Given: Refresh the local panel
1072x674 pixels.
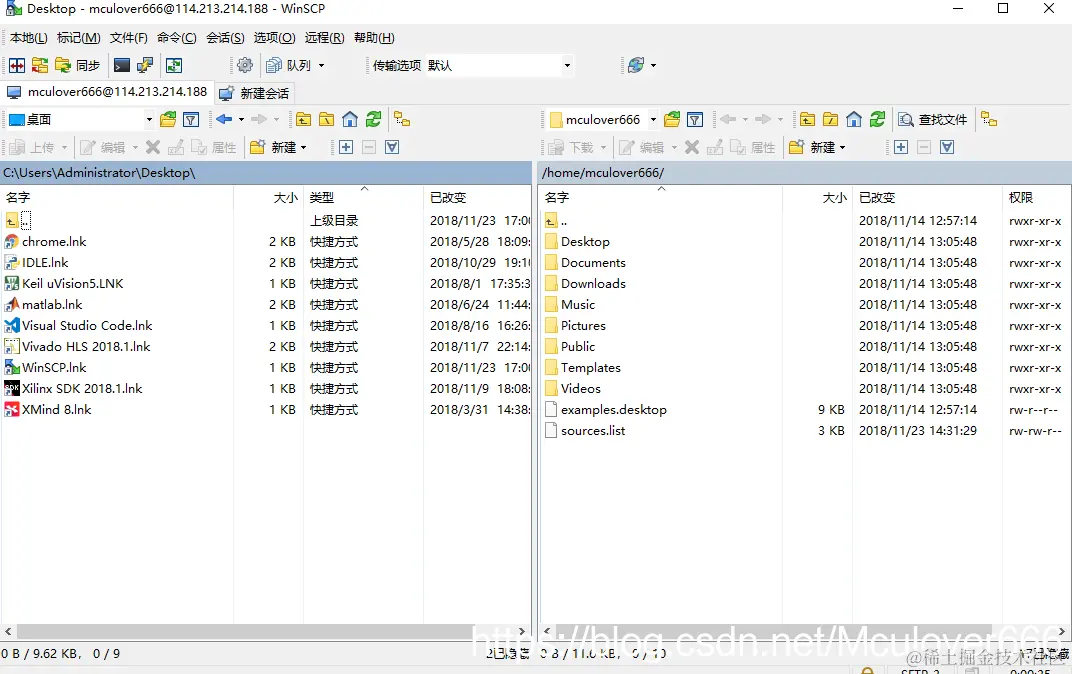Looking at the screenshot, I should (373, 120).
